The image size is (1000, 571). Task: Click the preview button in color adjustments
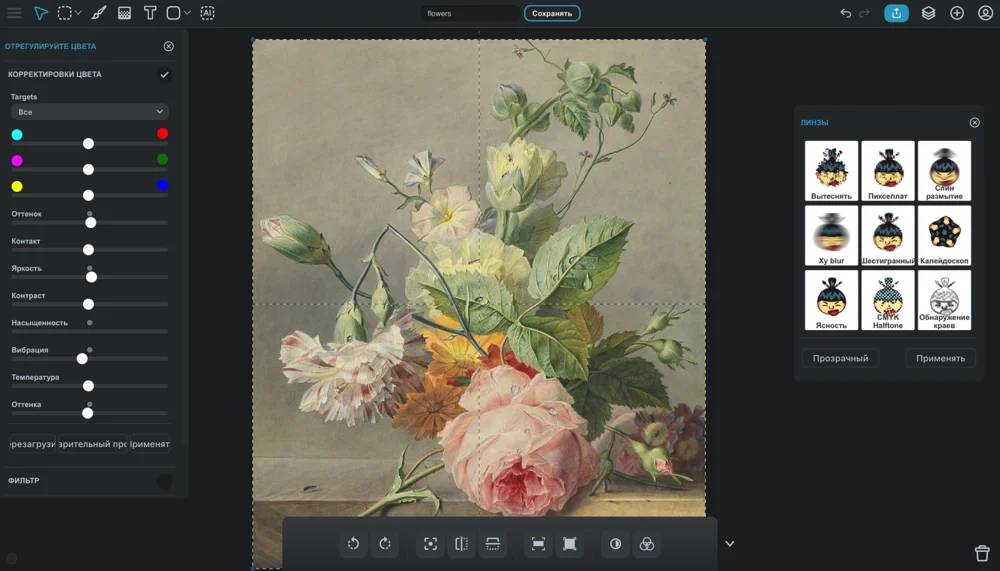[92, 444]
